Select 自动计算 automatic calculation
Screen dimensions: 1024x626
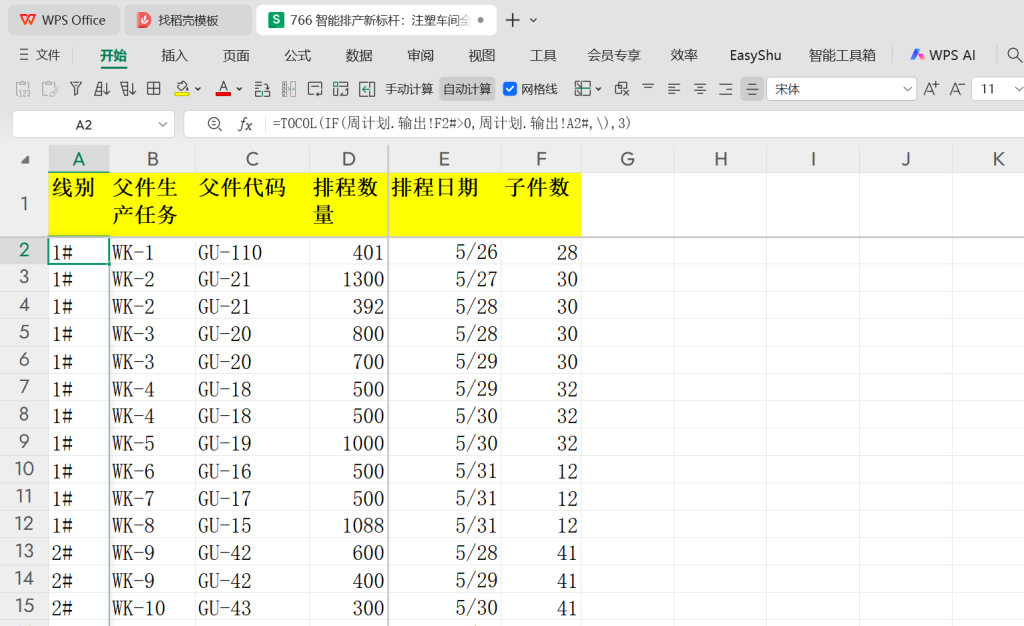pos(467,89)
